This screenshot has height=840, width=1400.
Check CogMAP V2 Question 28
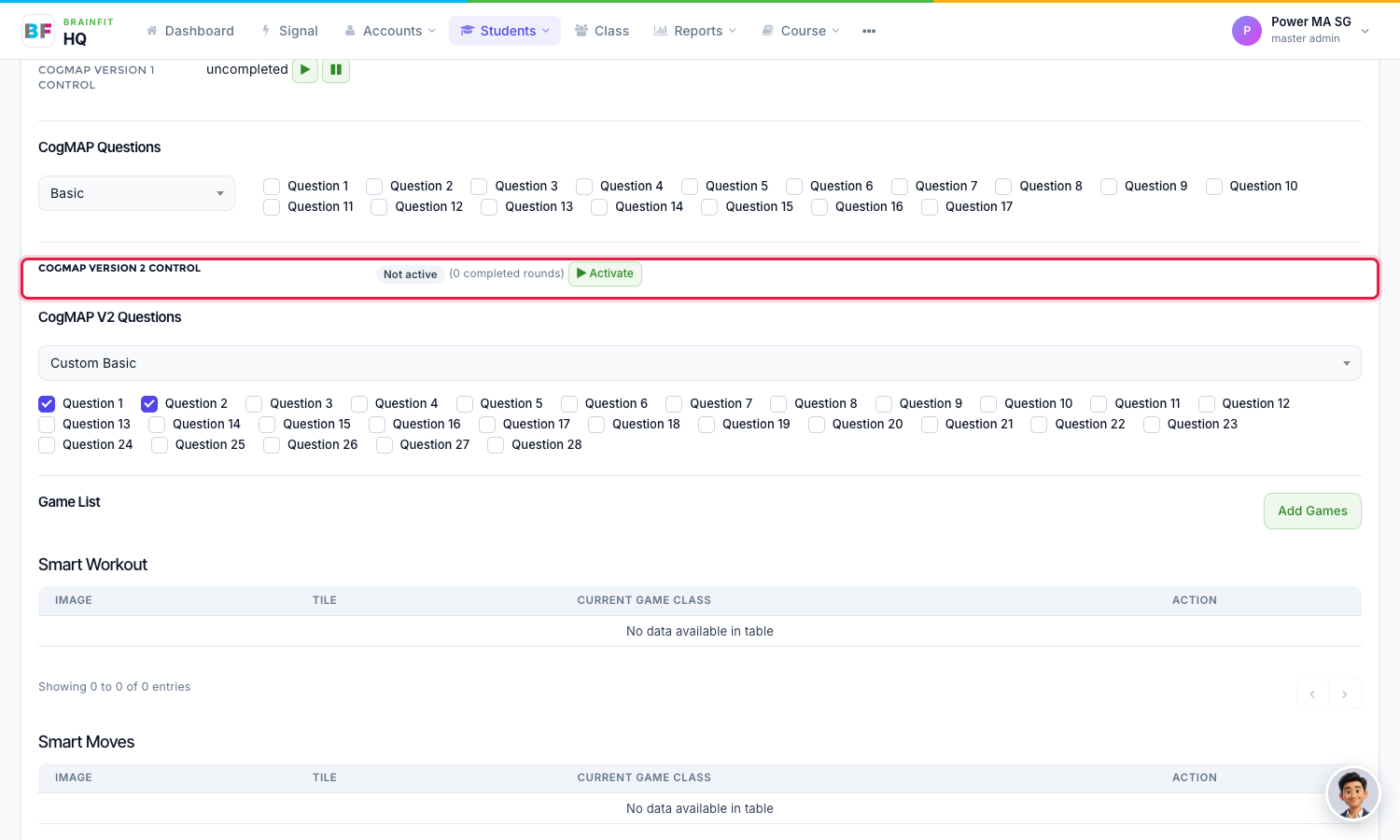pyautogui.click(x=496, y=445)
